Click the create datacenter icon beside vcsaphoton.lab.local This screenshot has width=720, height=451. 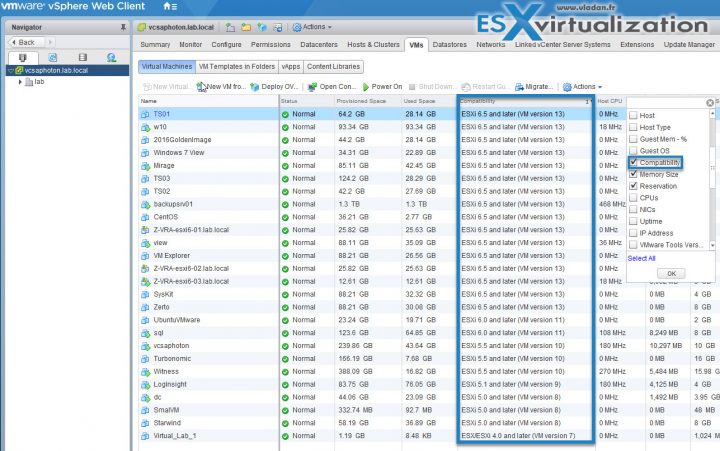(x=231, y=28)
